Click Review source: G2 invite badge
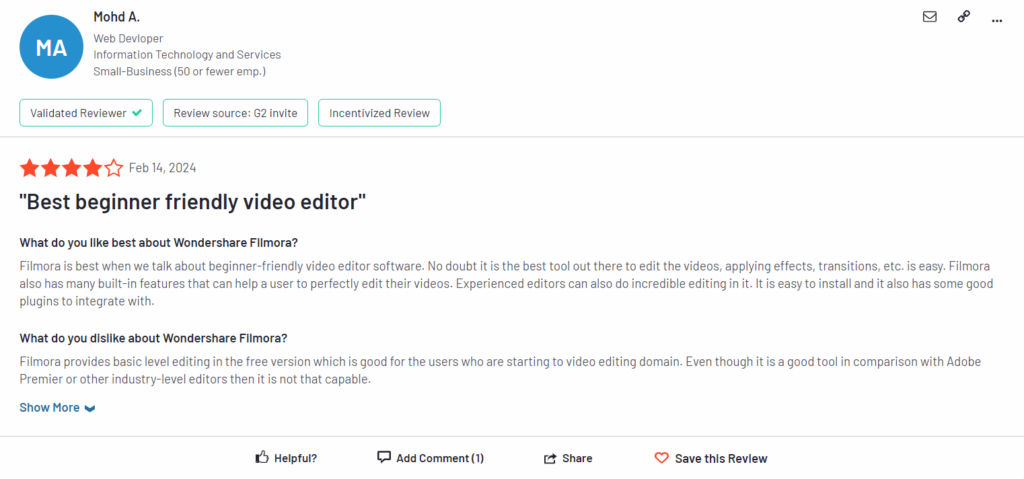 click(x=235, y=113)
